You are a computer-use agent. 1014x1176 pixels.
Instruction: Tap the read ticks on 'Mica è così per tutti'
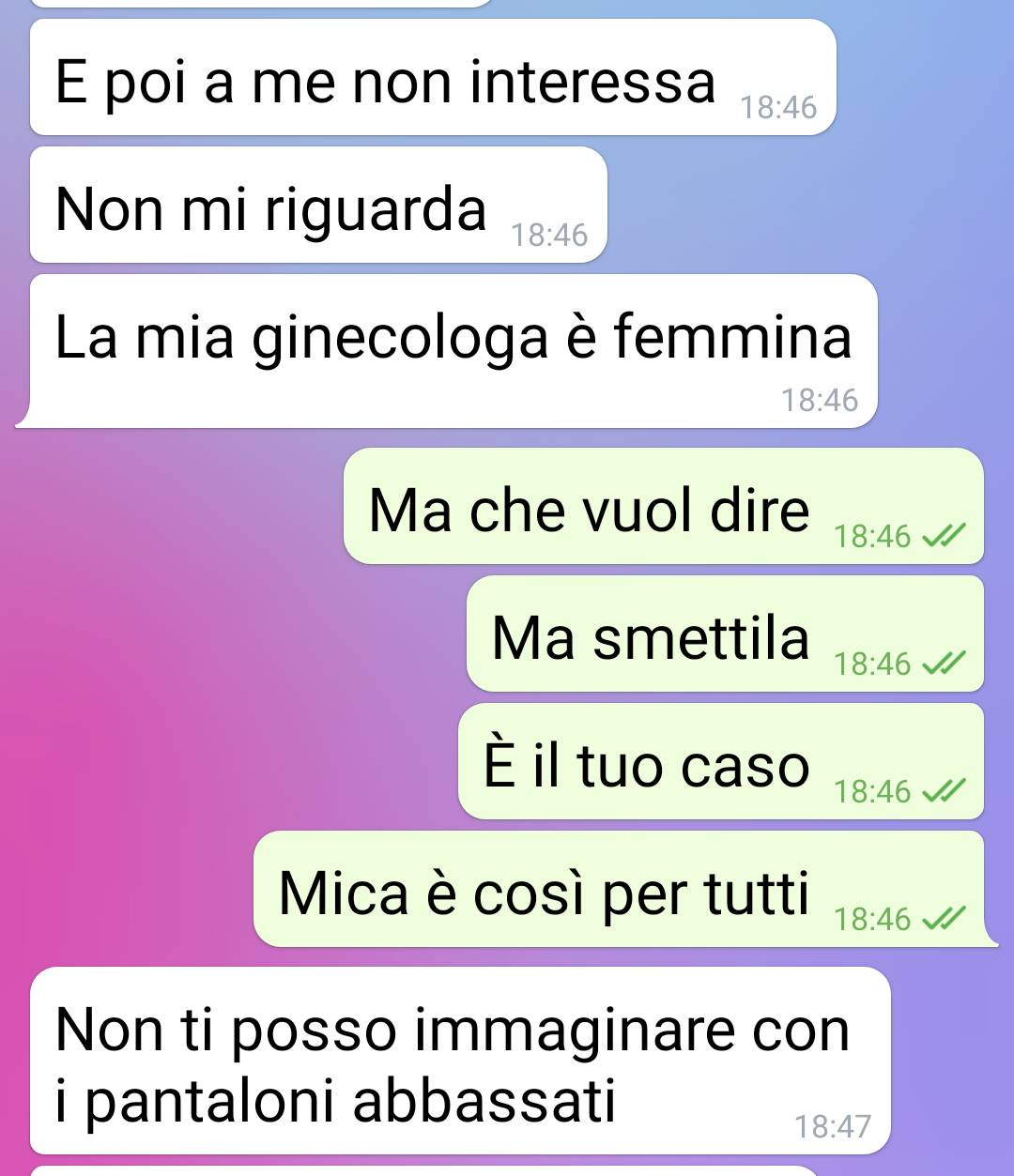pos(943,919)
